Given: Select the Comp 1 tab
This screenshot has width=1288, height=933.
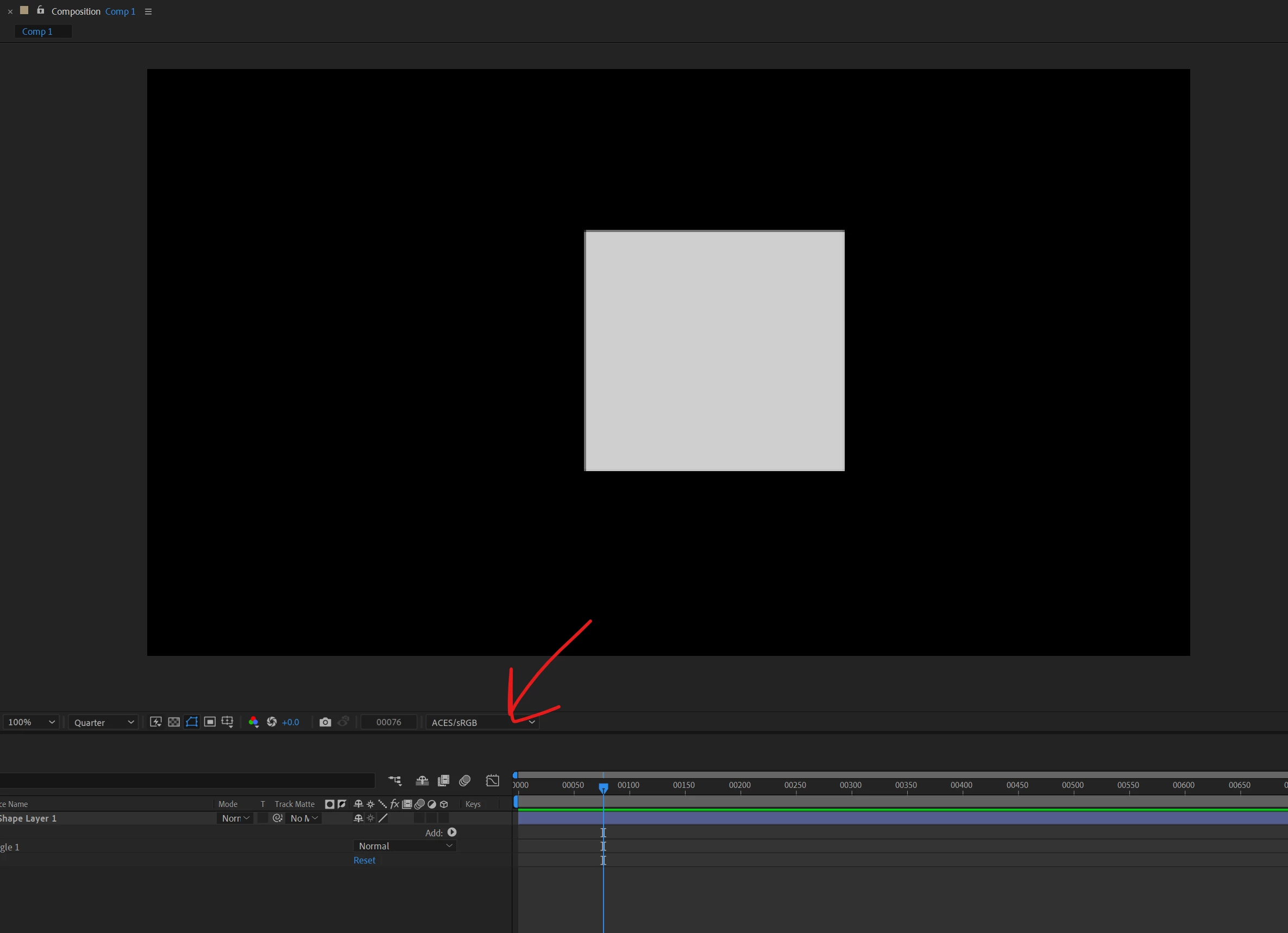Looking at the screenshot, I should [x=37, y=32].
